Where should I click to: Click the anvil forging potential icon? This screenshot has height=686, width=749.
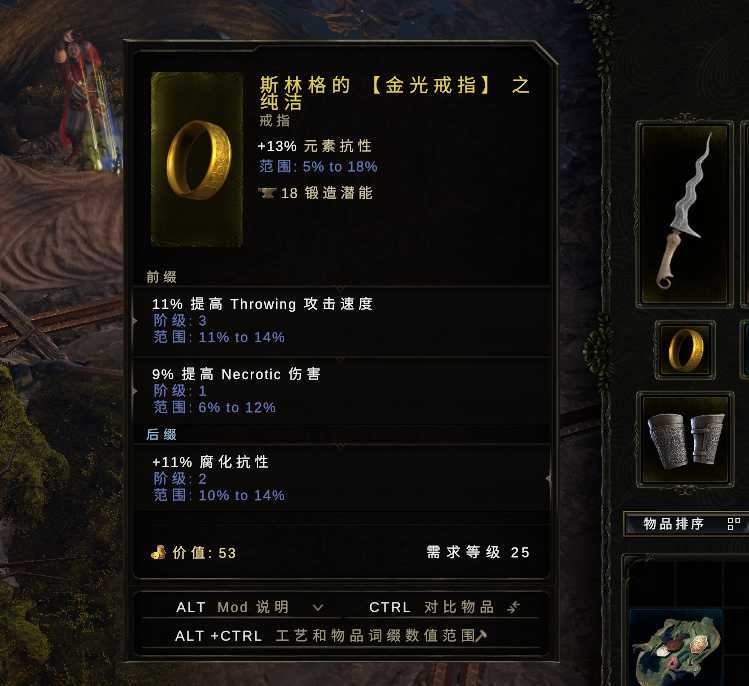pos(267,193)
